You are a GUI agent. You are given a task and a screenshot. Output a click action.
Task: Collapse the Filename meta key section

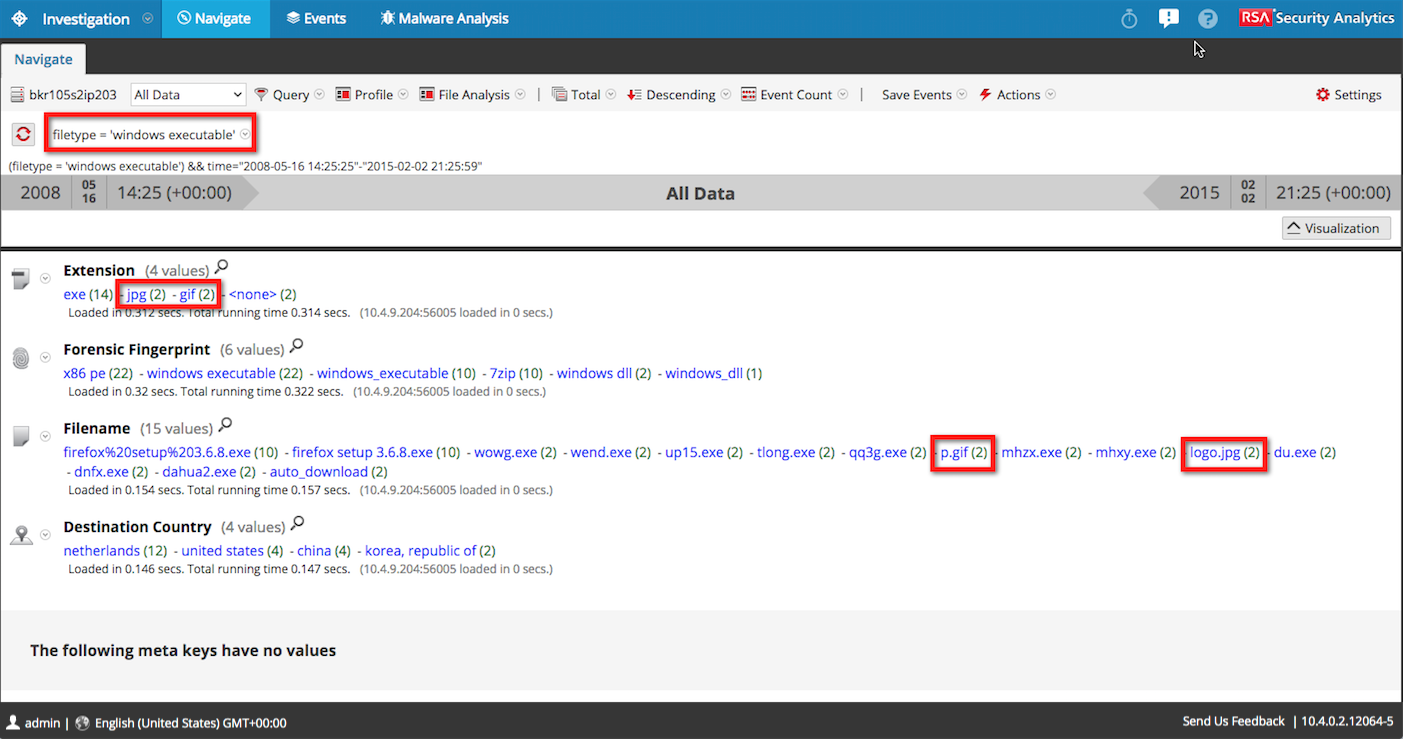(45, 436)
